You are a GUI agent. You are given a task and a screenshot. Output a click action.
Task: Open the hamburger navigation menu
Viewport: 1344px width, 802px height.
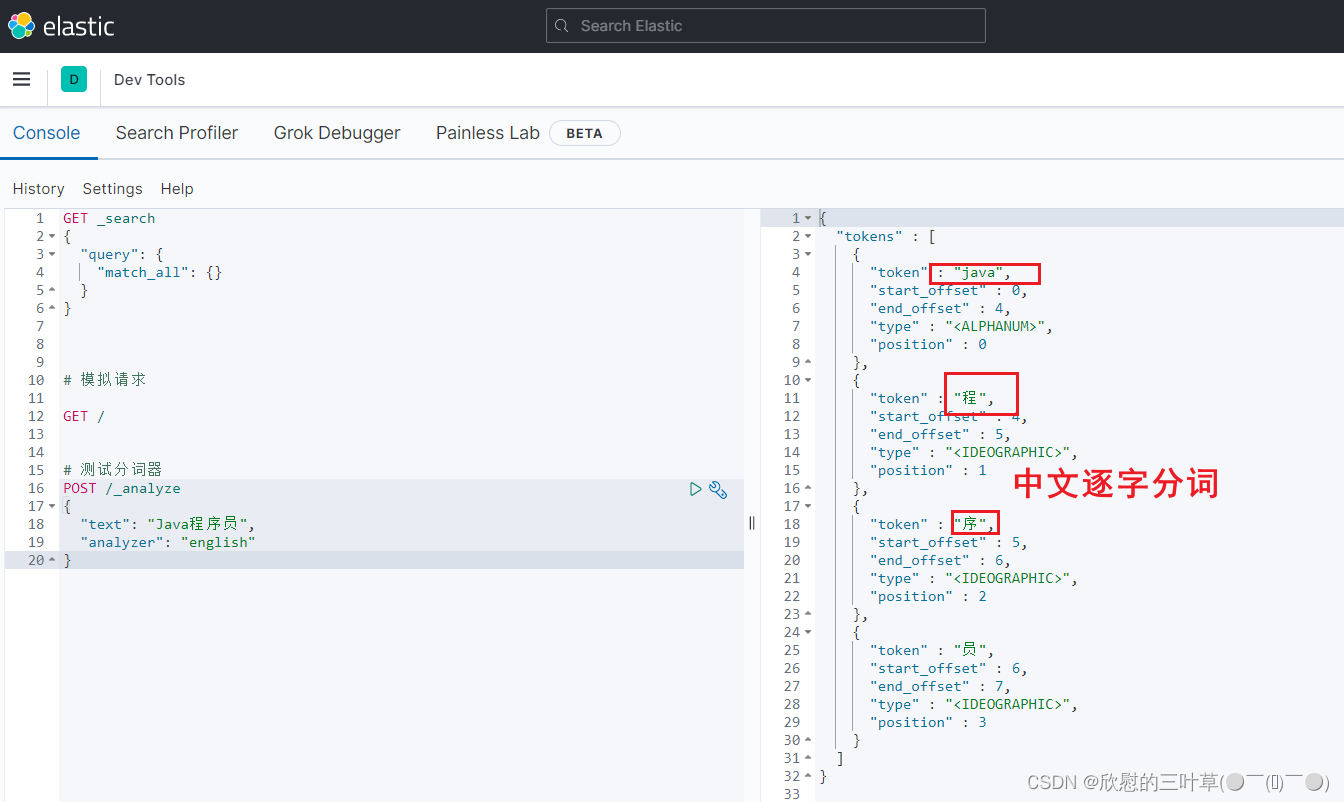pos(21,79)
